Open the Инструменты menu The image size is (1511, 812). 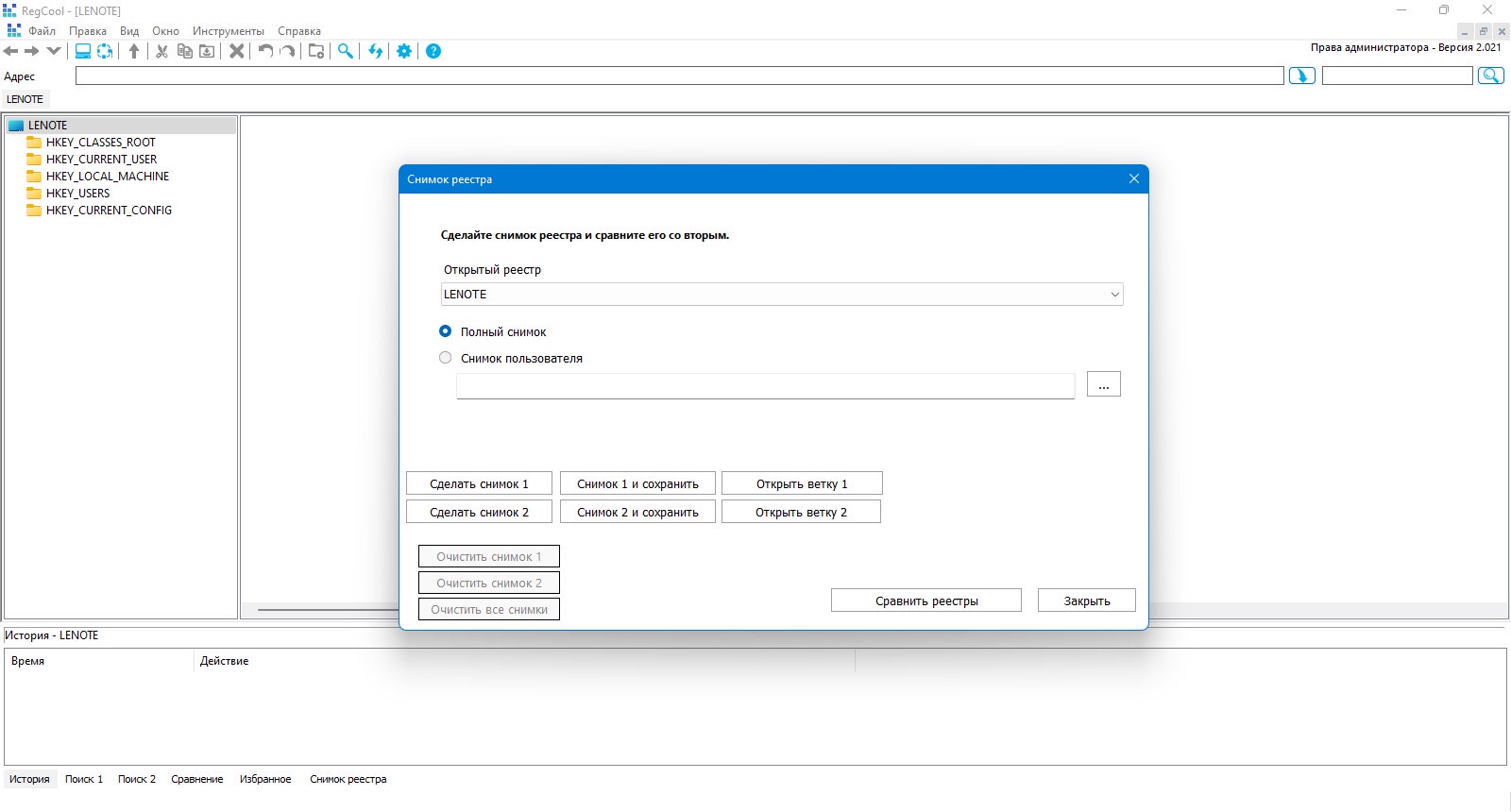(229, 31)
